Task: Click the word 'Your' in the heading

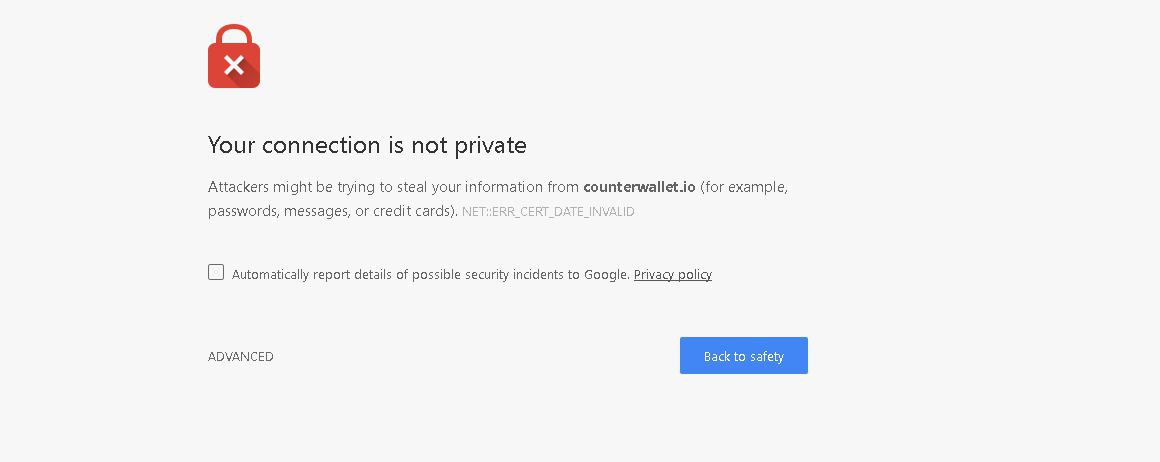Action: 232,145
